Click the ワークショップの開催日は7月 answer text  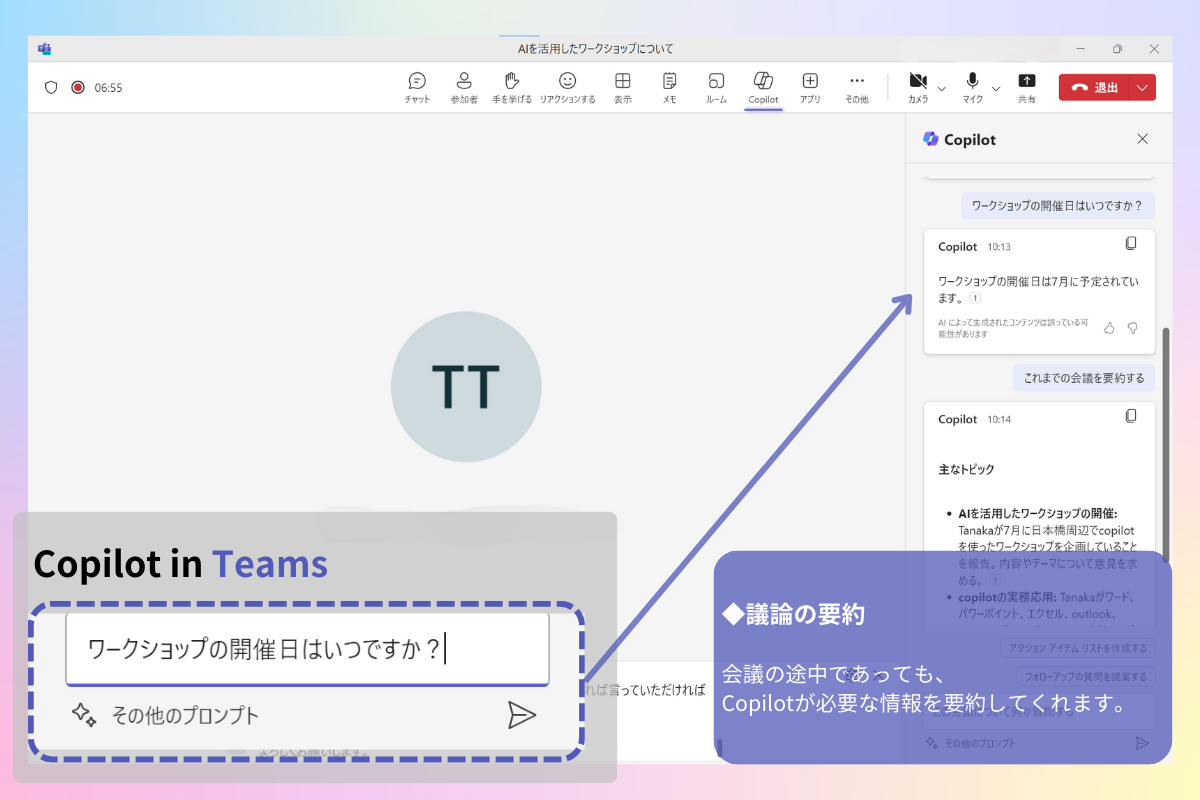[1038, 289]
